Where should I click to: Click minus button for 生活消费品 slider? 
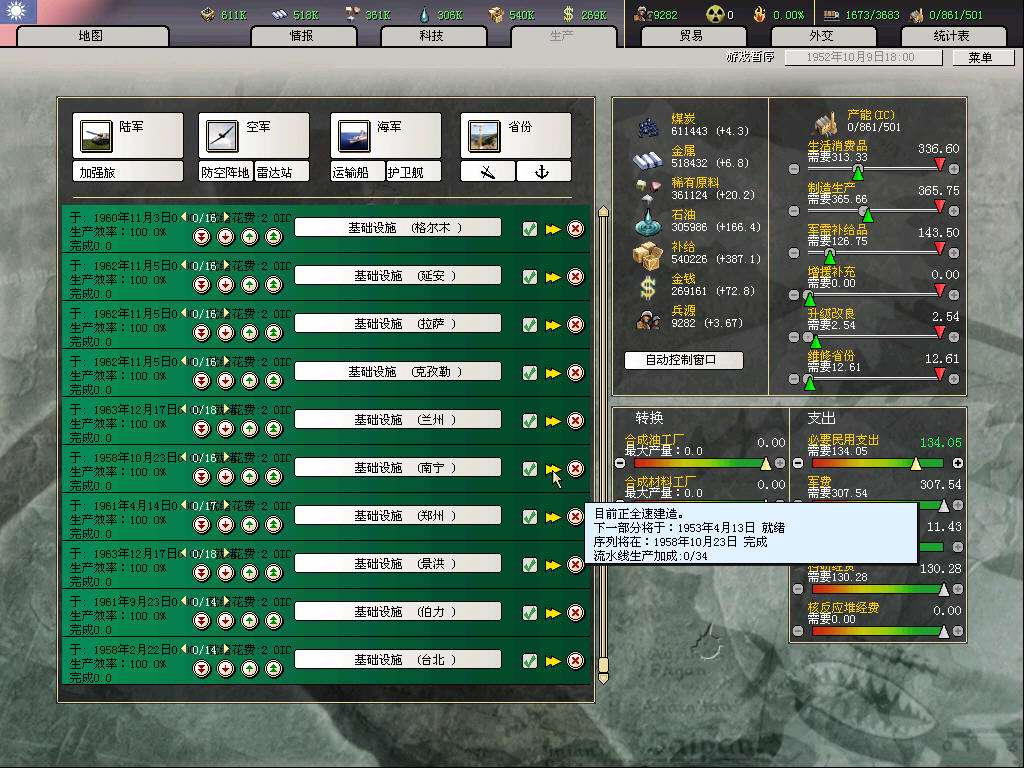point(793,169)
